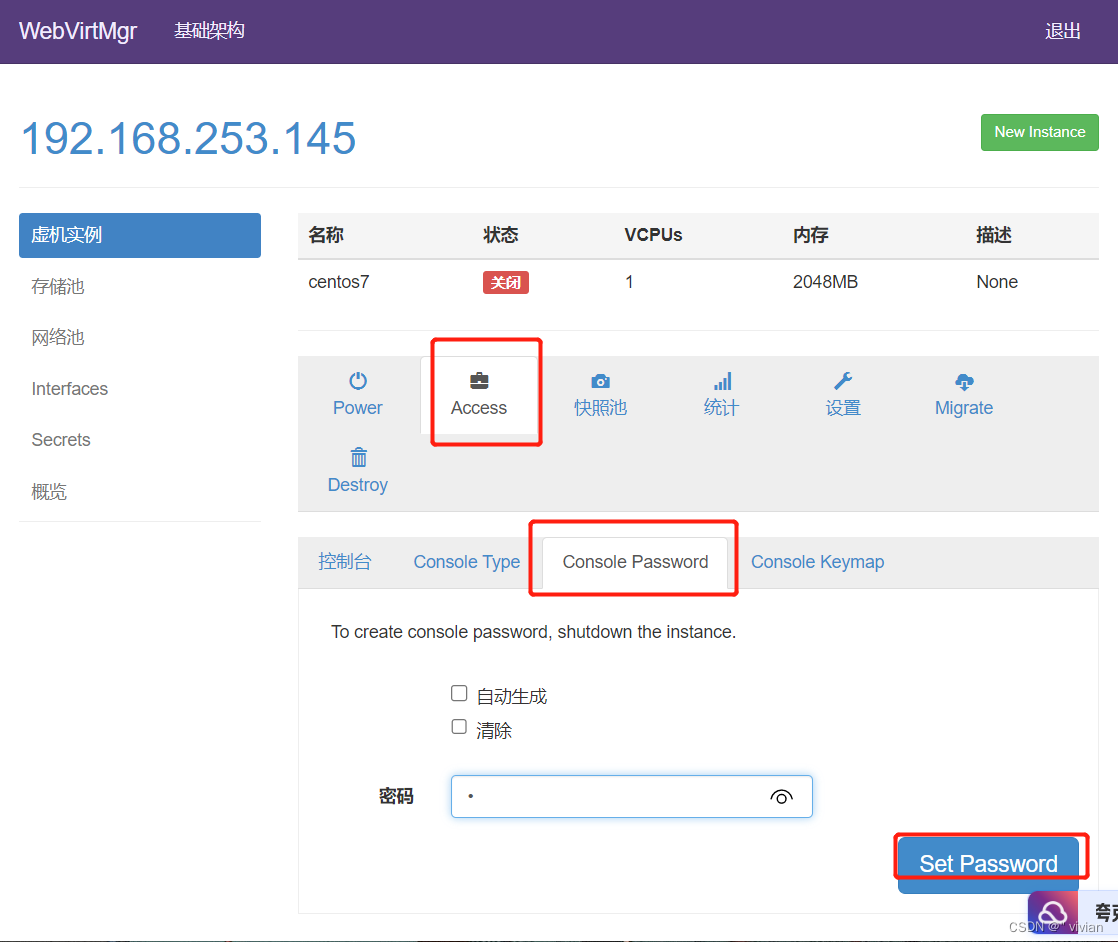Image resolution: width=1118 pixels, height=942 pixels.
Task: Enable the 自动生成 checkbox
Action: pyautogui.click(x=459, y=693)
